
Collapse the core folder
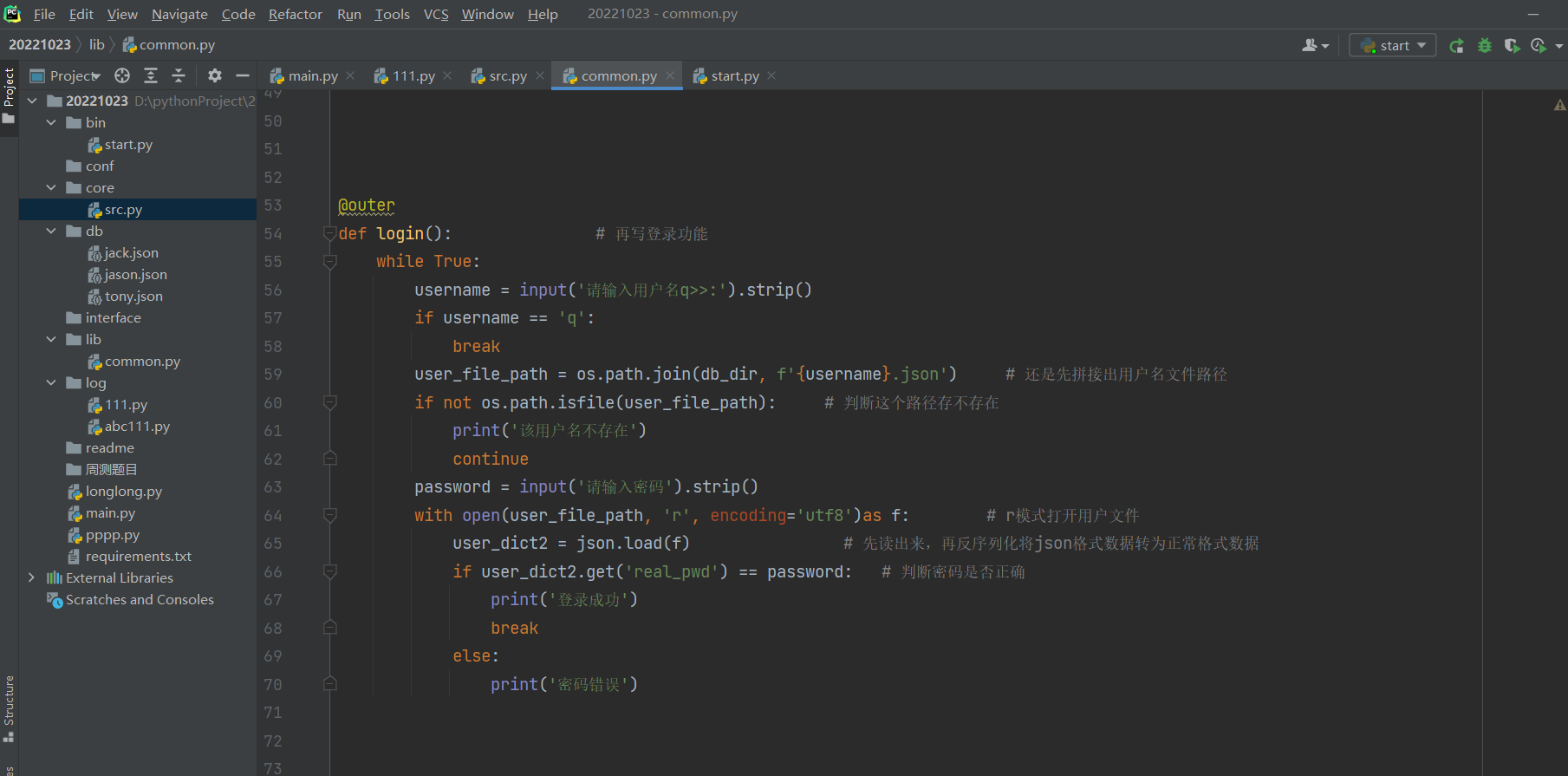point(51,188)
